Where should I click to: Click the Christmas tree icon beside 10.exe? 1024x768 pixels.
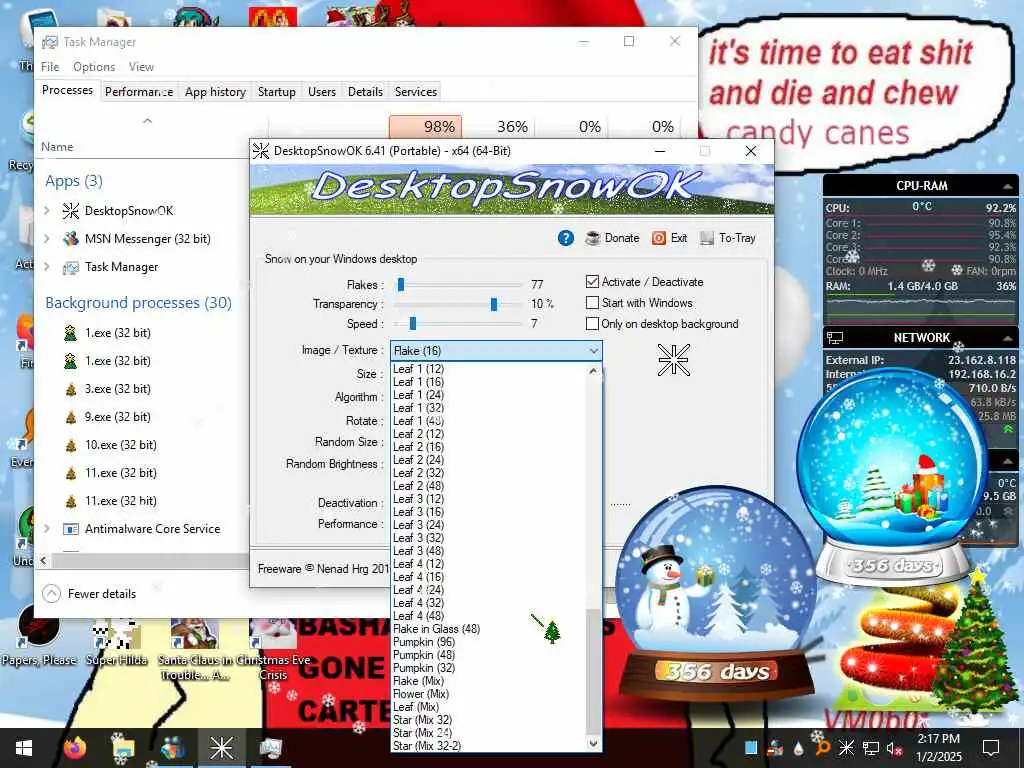point(71,445)
